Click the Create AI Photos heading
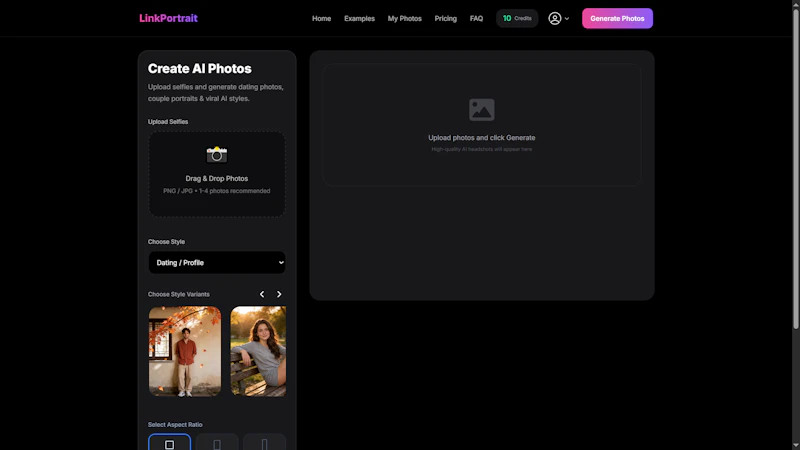This screenshot has height=450, width=800. pos(199,68)
